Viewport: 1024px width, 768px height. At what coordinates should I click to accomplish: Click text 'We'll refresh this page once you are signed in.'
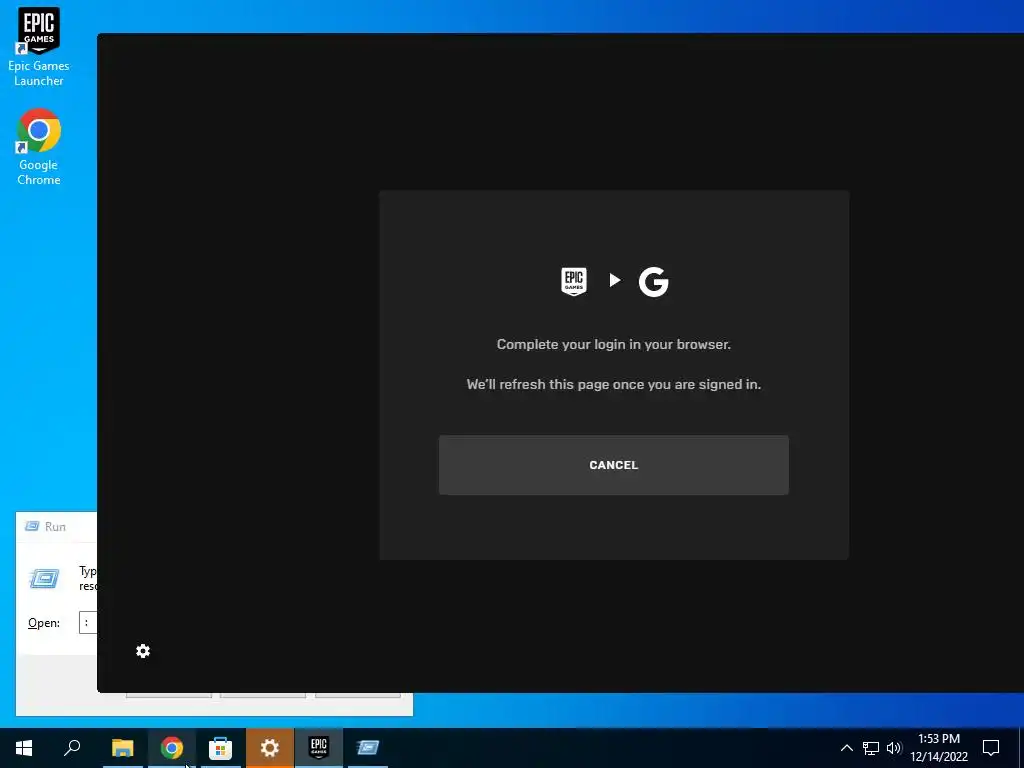tap(613, 385)
